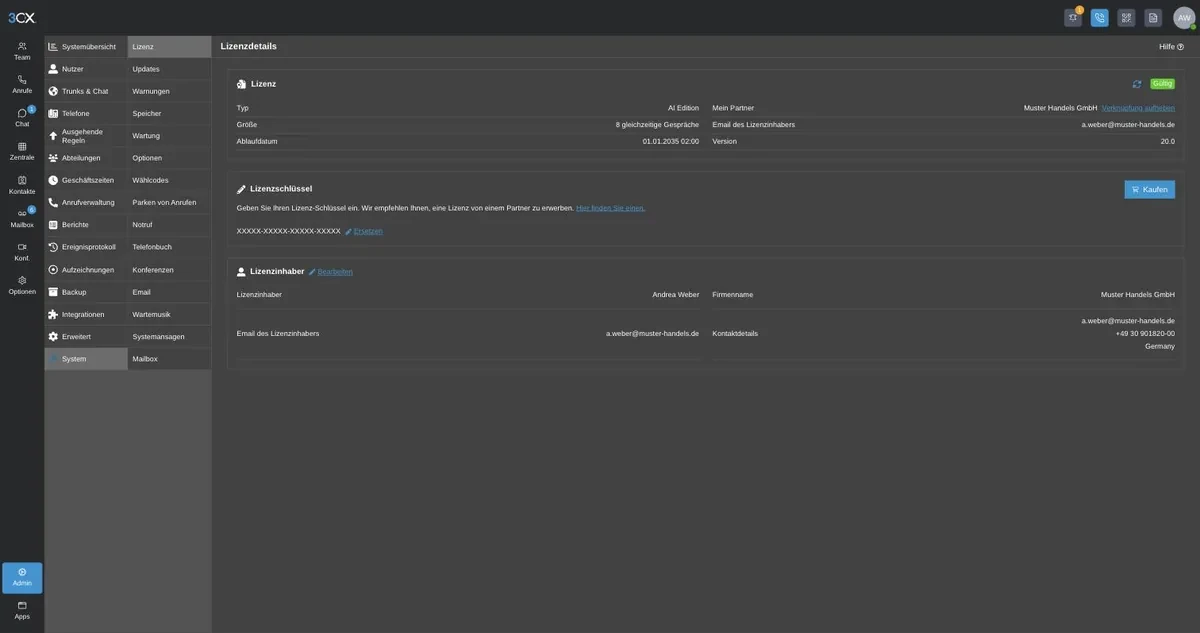Viewport: 1200px width, 633px height.
Task: Open Aufzeichnungen in admin menu
Action: click(86, 270)
